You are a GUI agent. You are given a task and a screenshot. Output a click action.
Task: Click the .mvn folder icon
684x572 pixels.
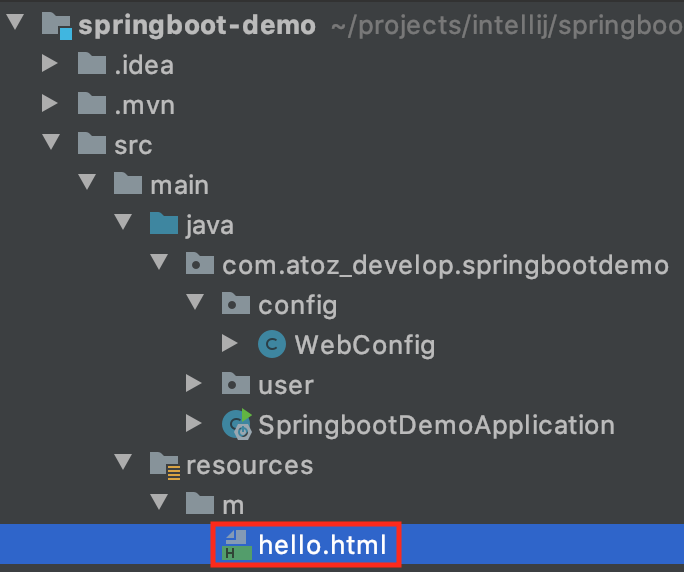(92, 103)
